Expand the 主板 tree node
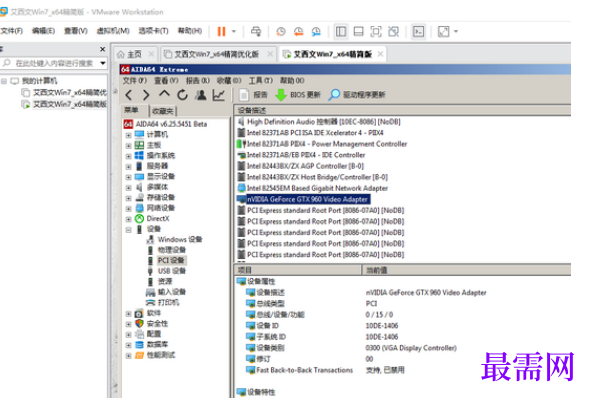The width and height of the screenshot is (593, 398). coord(129,146)
